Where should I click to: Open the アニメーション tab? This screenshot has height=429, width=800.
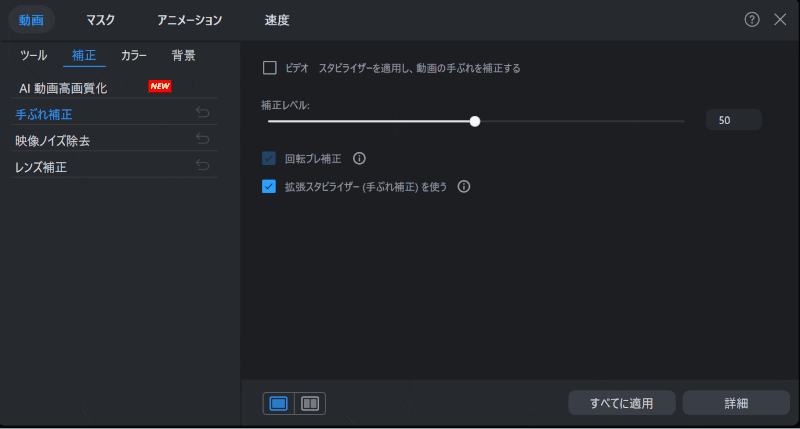[189, 20]
